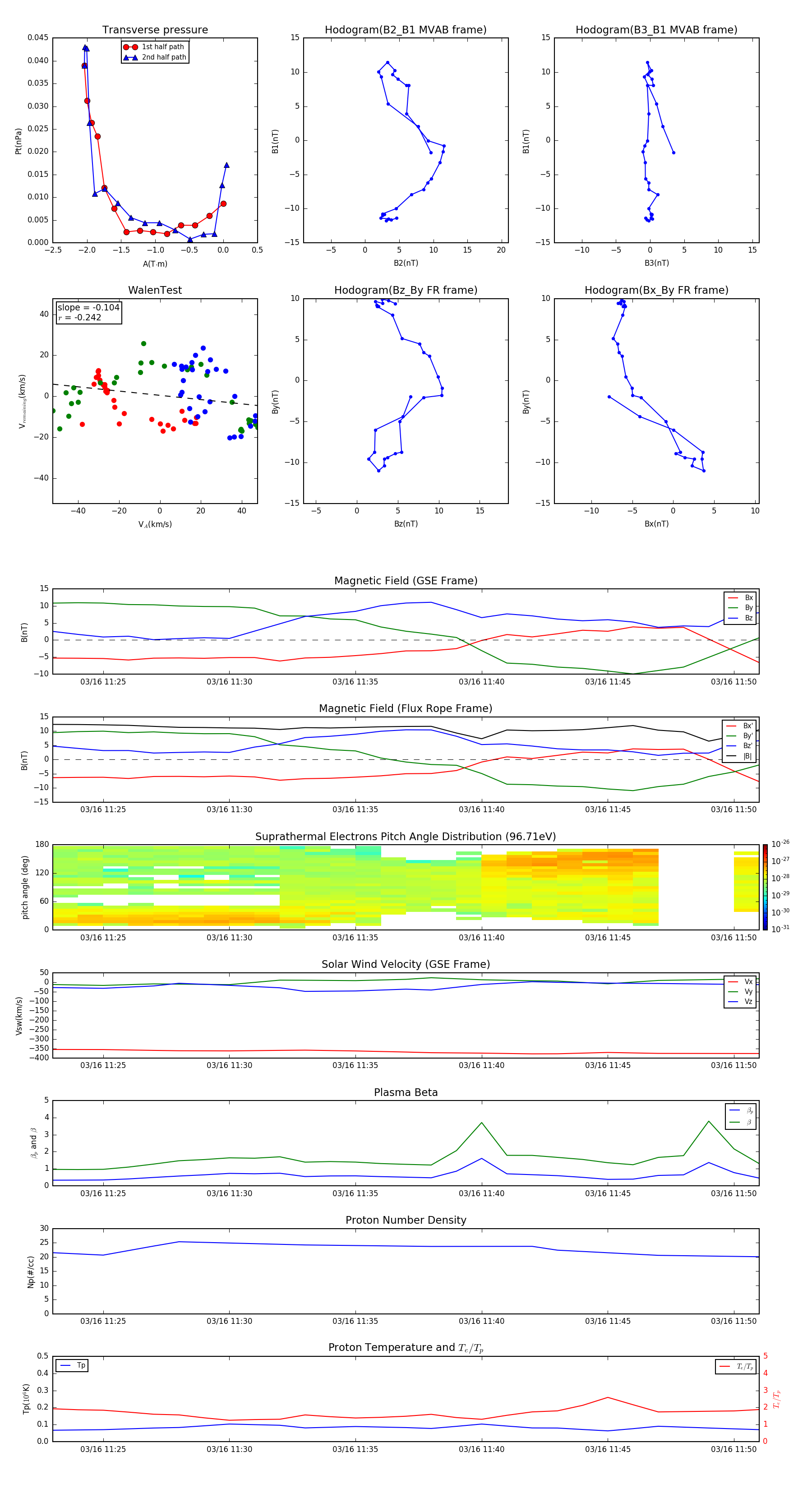The height and width of the screenshot is (1489, 812).
Task: Click the 'Hodogram(Bx_By FR frame)' title
Action: click(x=656, y=290)
